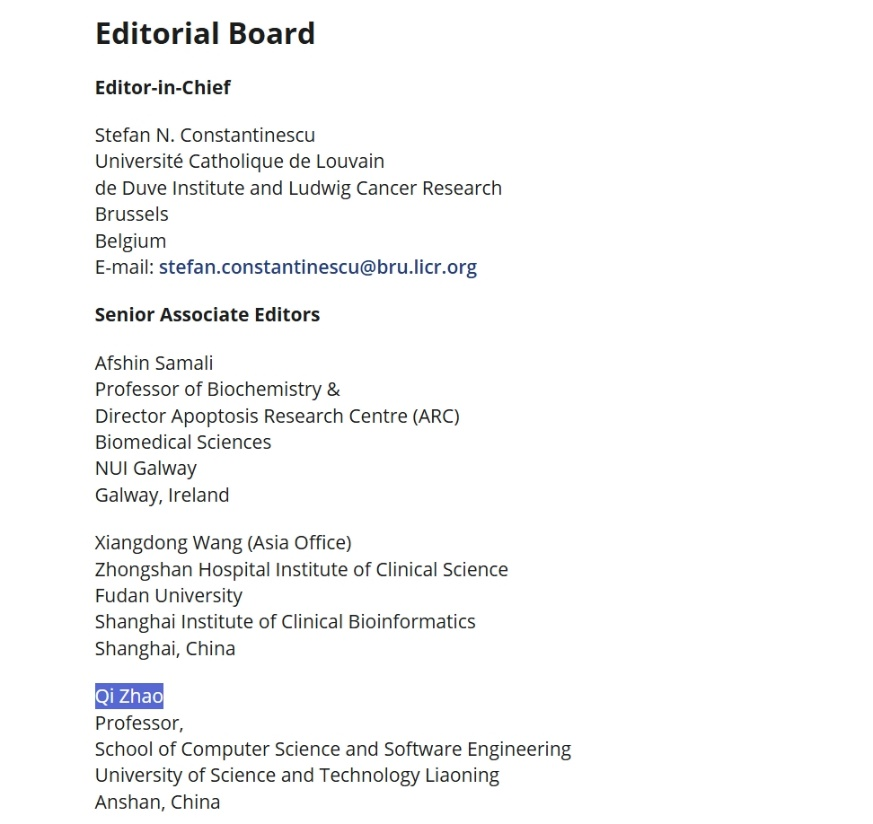This screenshot has width=873, height=824.
Task: Click the University of Science and Technology Liaoning text
Action: click(x=297, y=775)
